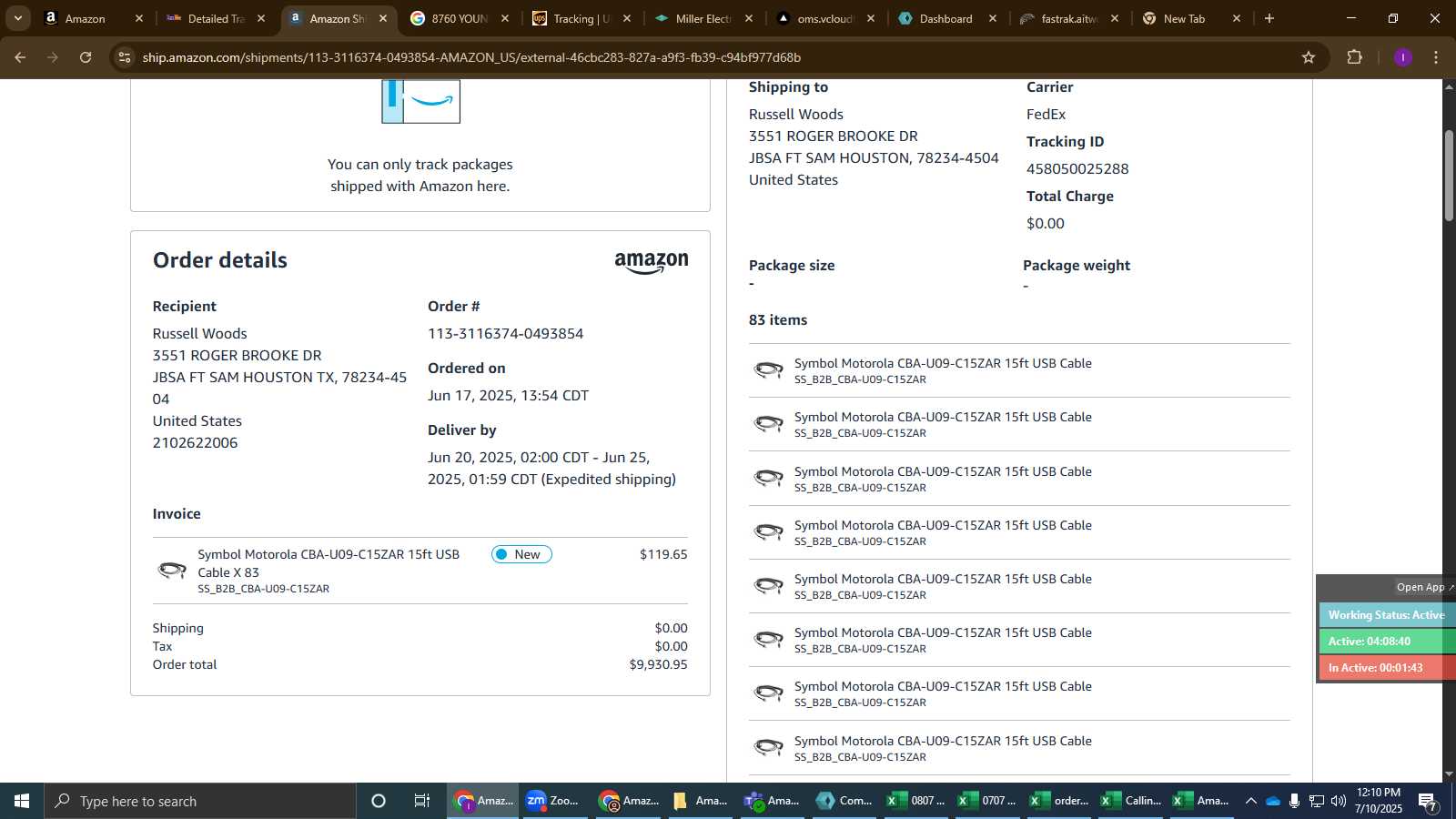Click the microphone tray icon
The width and height of the screenshot is (1456, 819).
click(1294, 801)
